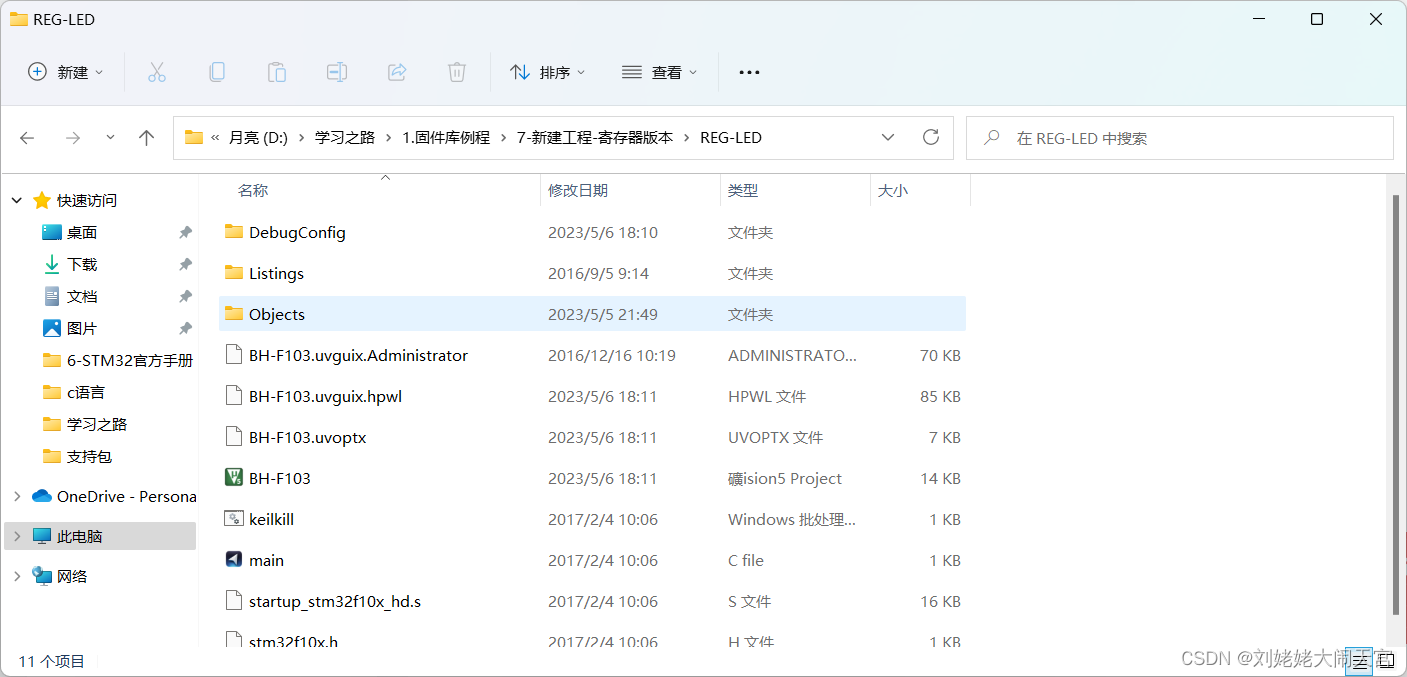Unpin 下载 from quick access
The height and width of the screenshot is (677, 1407).
click(x=185, y=264)
